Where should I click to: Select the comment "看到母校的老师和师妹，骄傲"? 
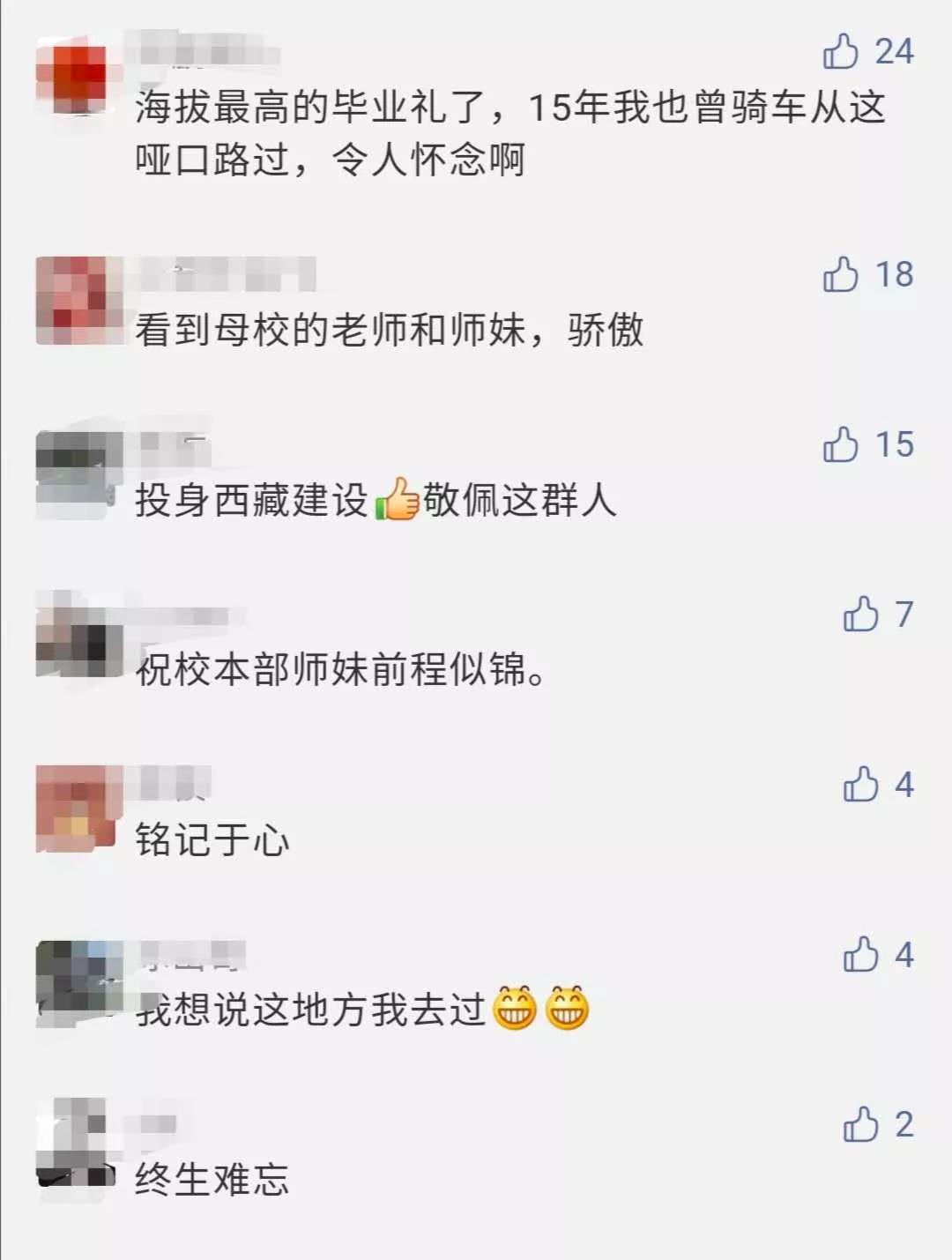tap(389, 331)
